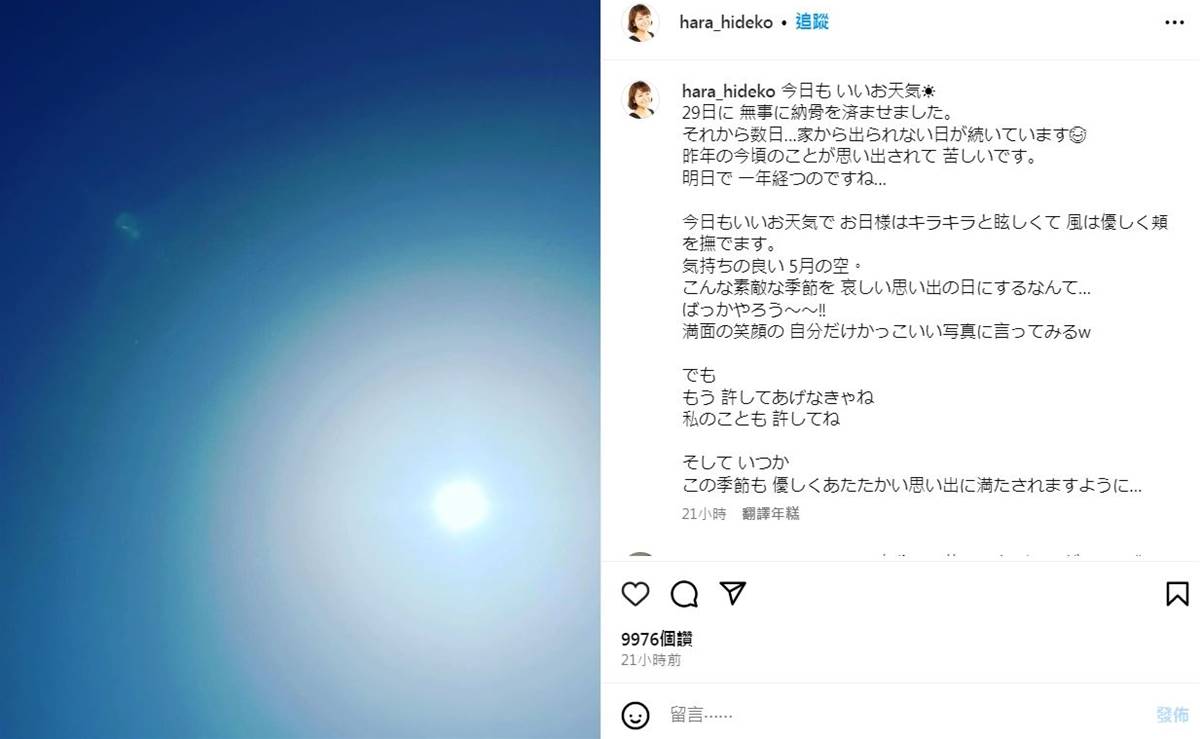Open the emoji picker smiley icon
Viewport: 1200px width, 739px height.
tap(635, 715)
